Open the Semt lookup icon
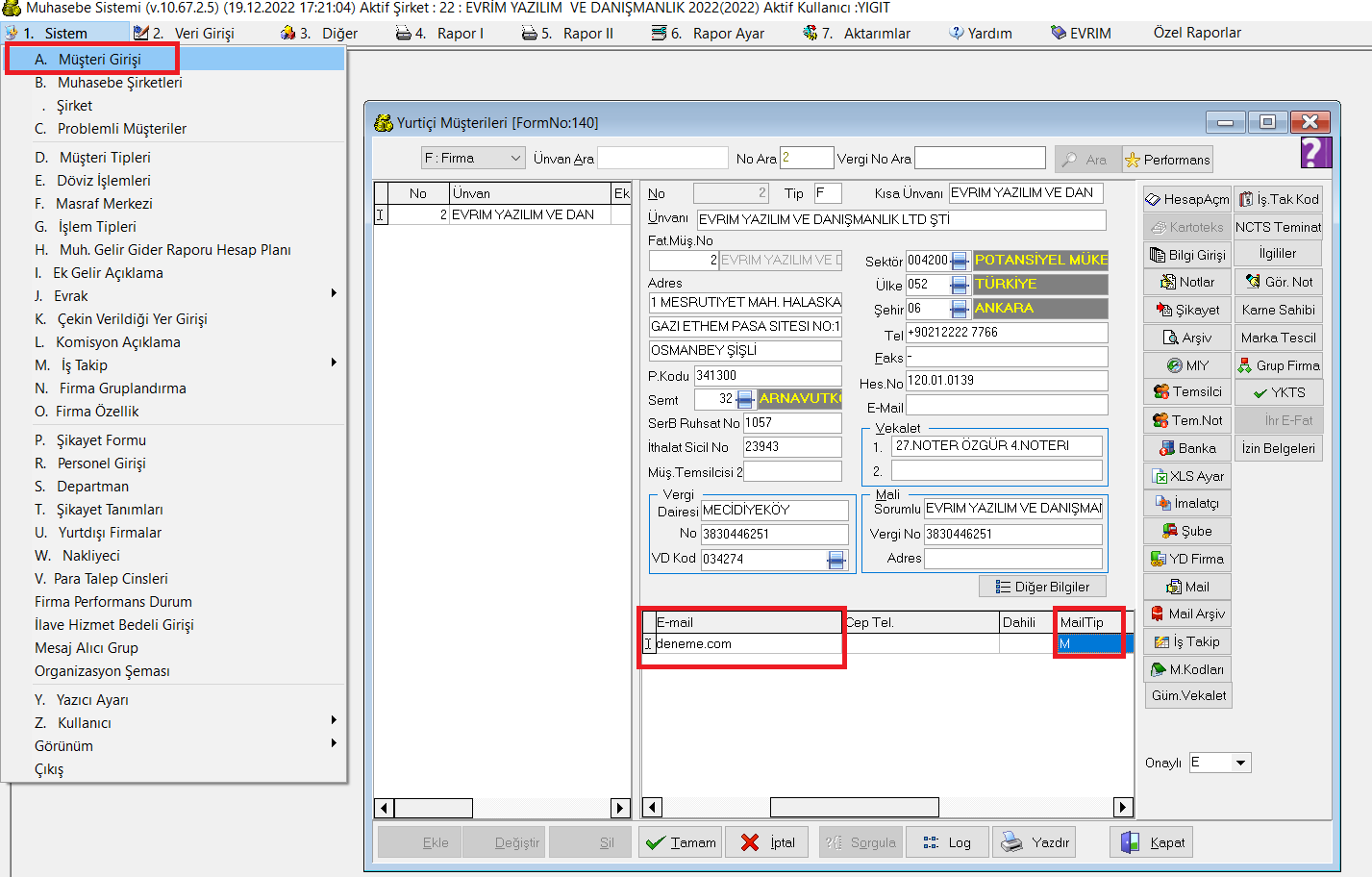 click(745, 399)
